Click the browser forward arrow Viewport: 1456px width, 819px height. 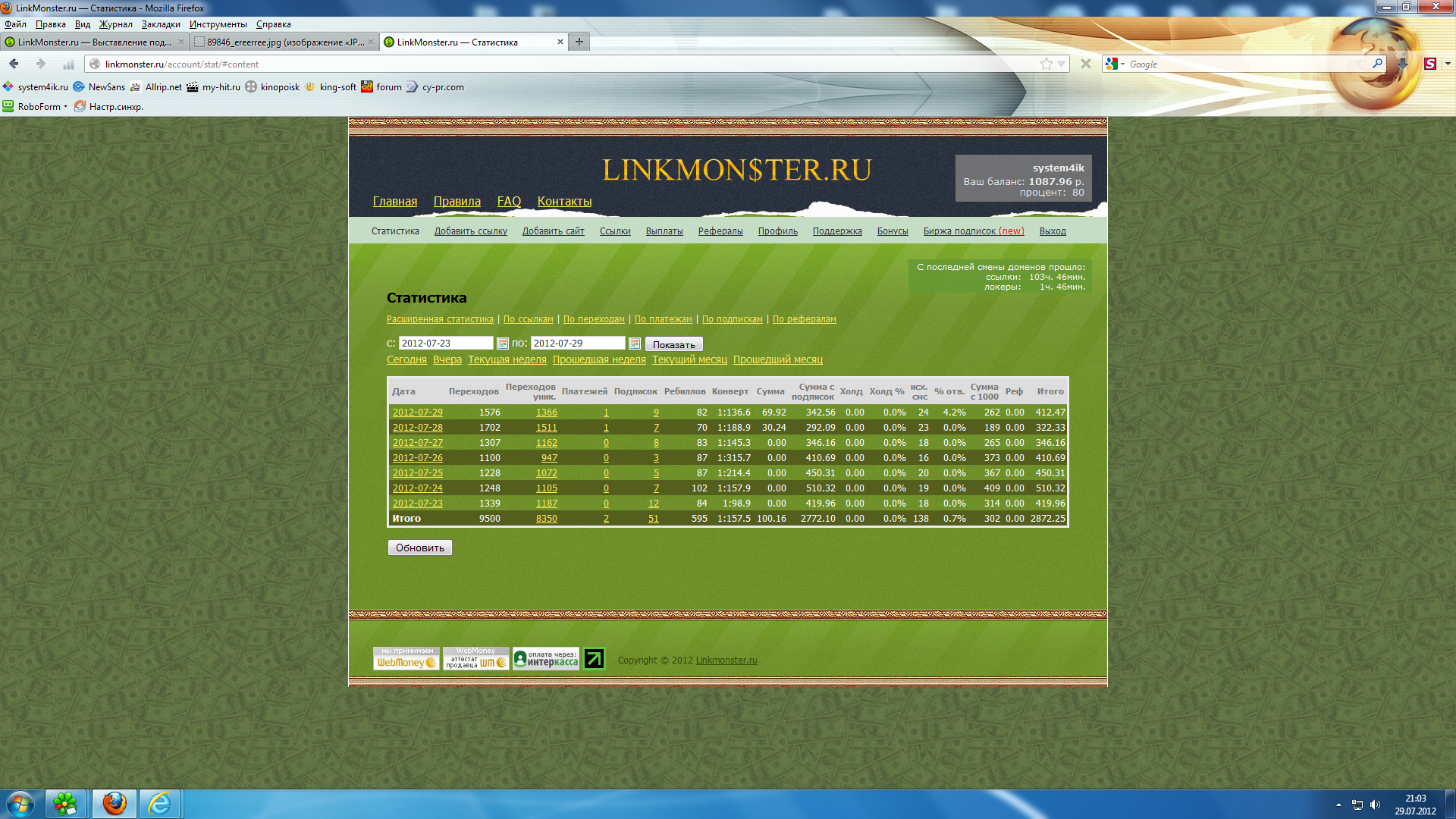[41, 64]
